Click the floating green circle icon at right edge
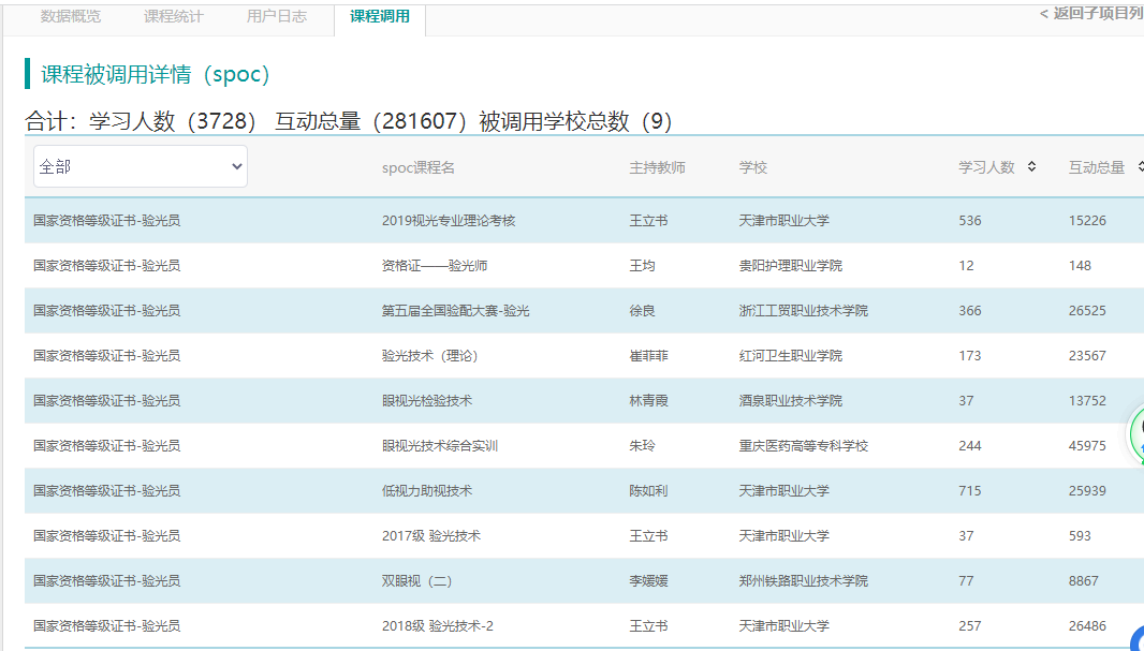The width and height of the screenshot is (1145, 652). [x=1138, y=435]
